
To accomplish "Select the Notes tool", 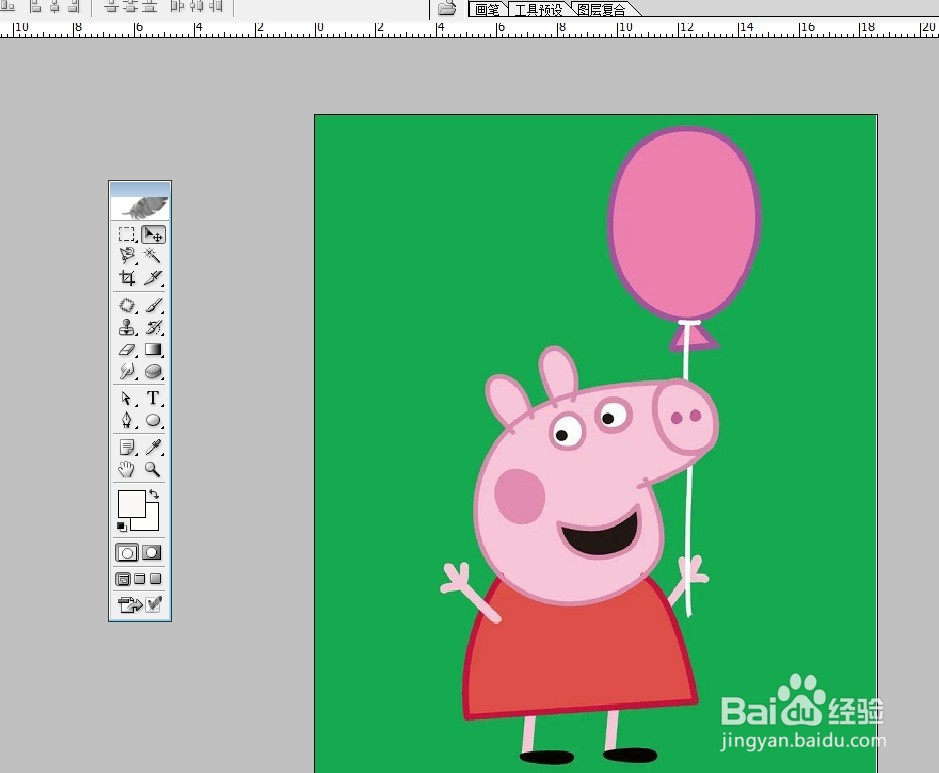I will click(126, 447).
